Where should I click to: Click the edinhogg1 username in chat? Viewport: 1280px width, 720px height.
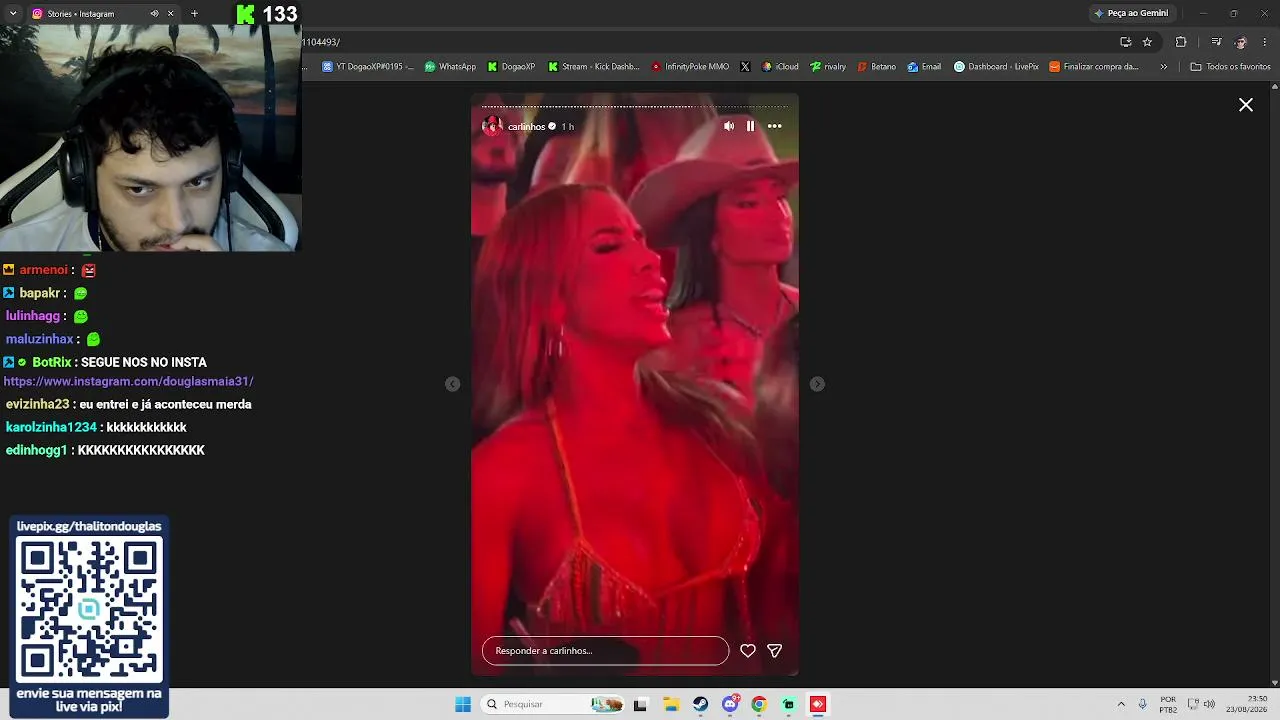[x=36, y=450]
